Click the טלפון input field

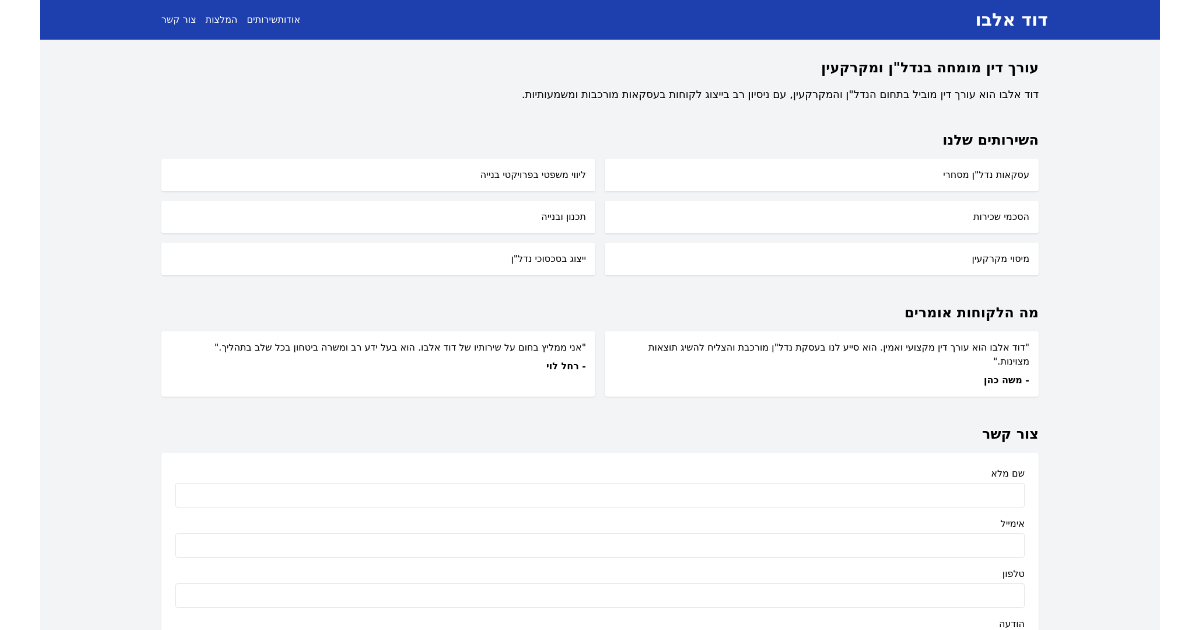point(600,595)
